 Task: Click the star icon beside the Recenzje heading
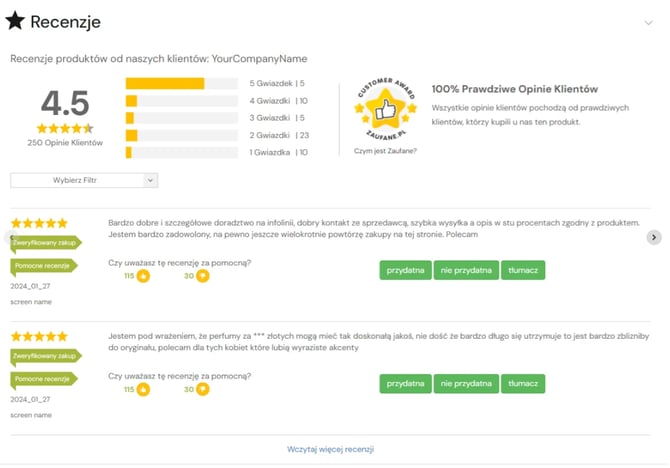(16, 21)
